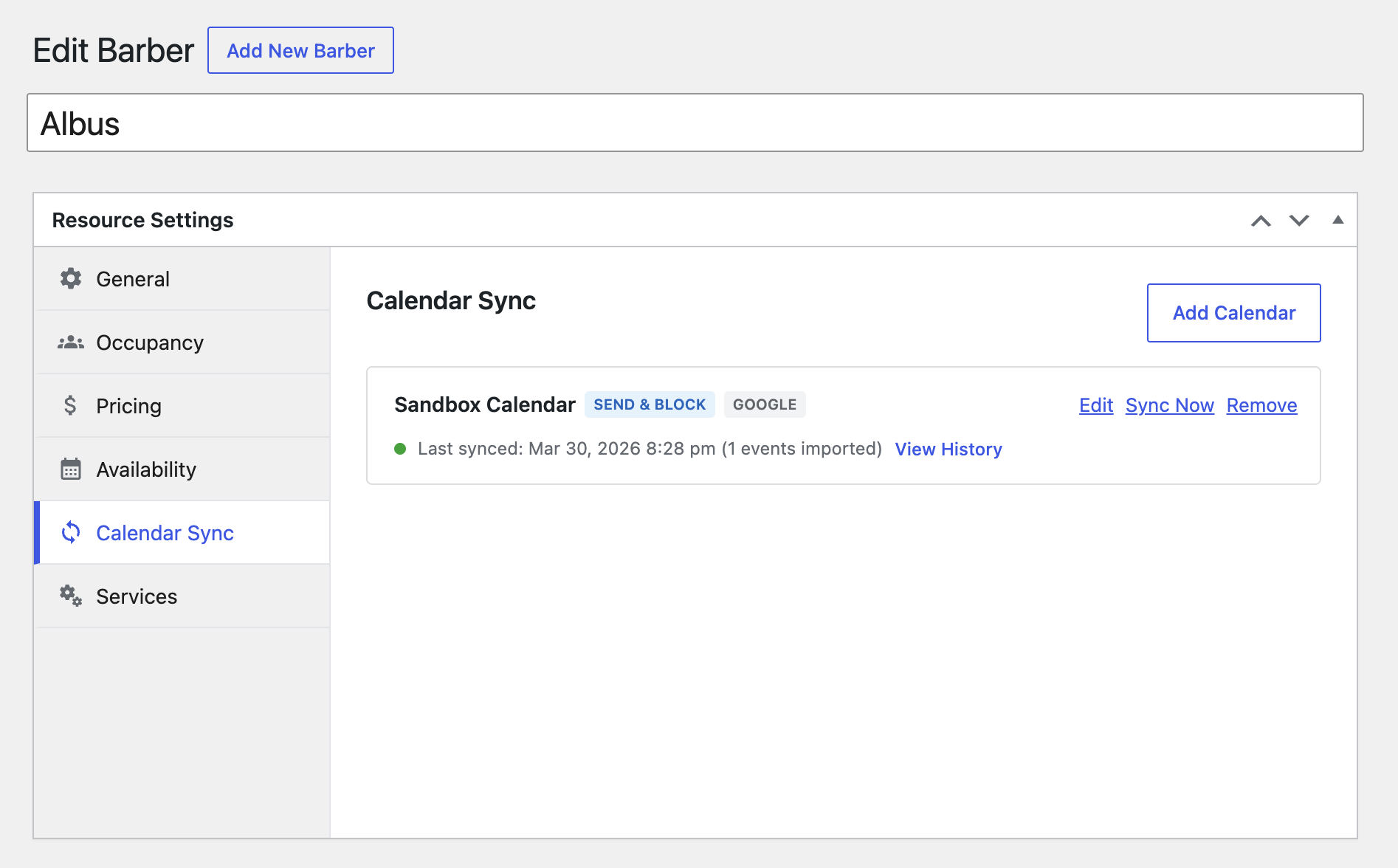Viewport: 1398px width, 868px height.
Task: Click the Availability calendar icon
Action: [71, 469]
